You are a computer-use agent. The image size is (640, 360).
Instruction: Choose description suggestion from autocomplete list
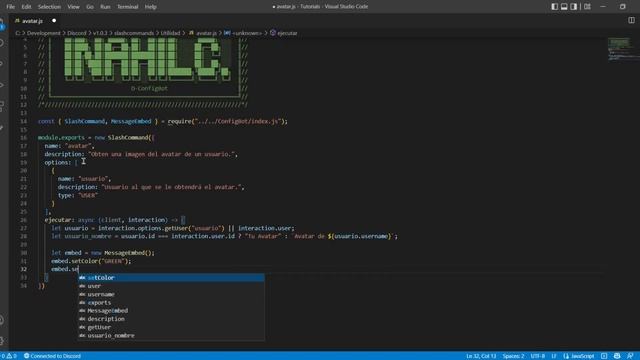[x=171, y=319]
